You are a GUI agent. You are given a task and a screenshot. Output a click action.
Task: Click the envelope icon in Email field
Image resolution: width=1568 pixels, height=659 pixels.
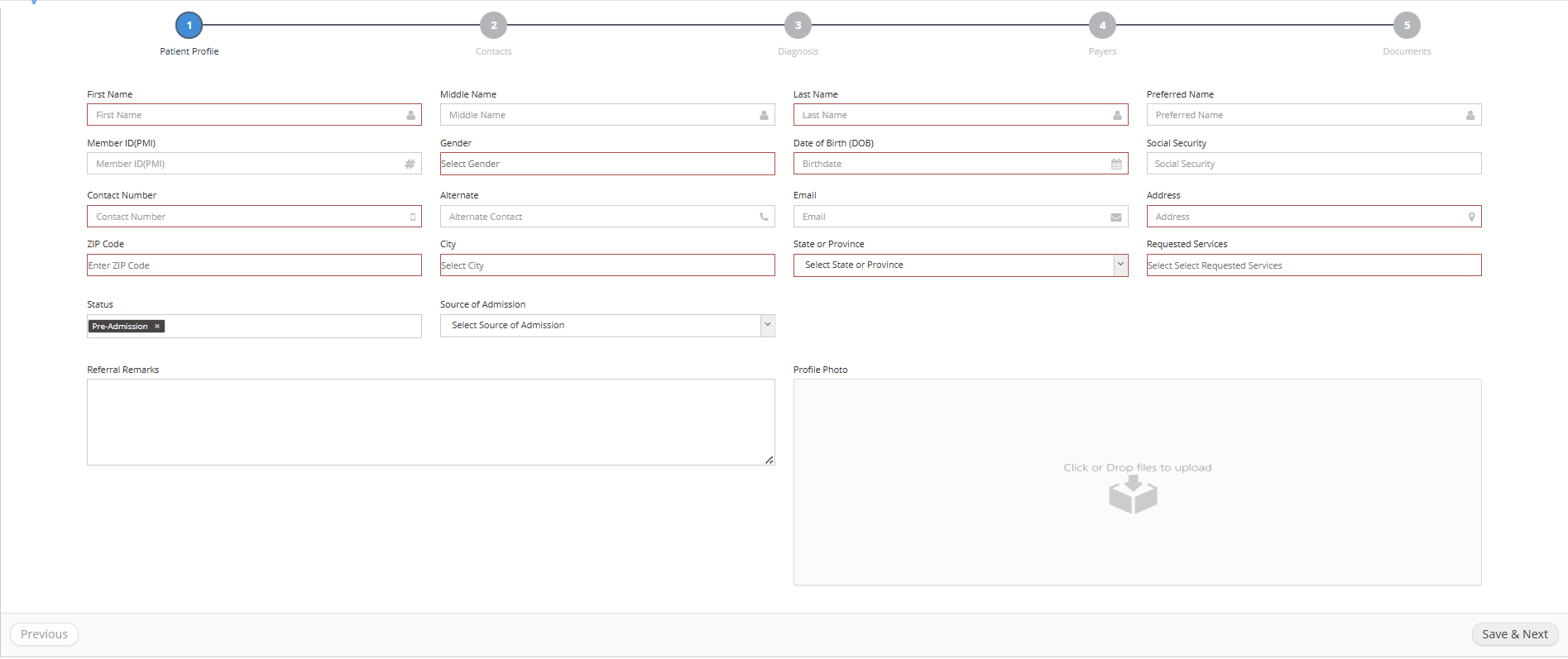click(x=1116, y=217)
